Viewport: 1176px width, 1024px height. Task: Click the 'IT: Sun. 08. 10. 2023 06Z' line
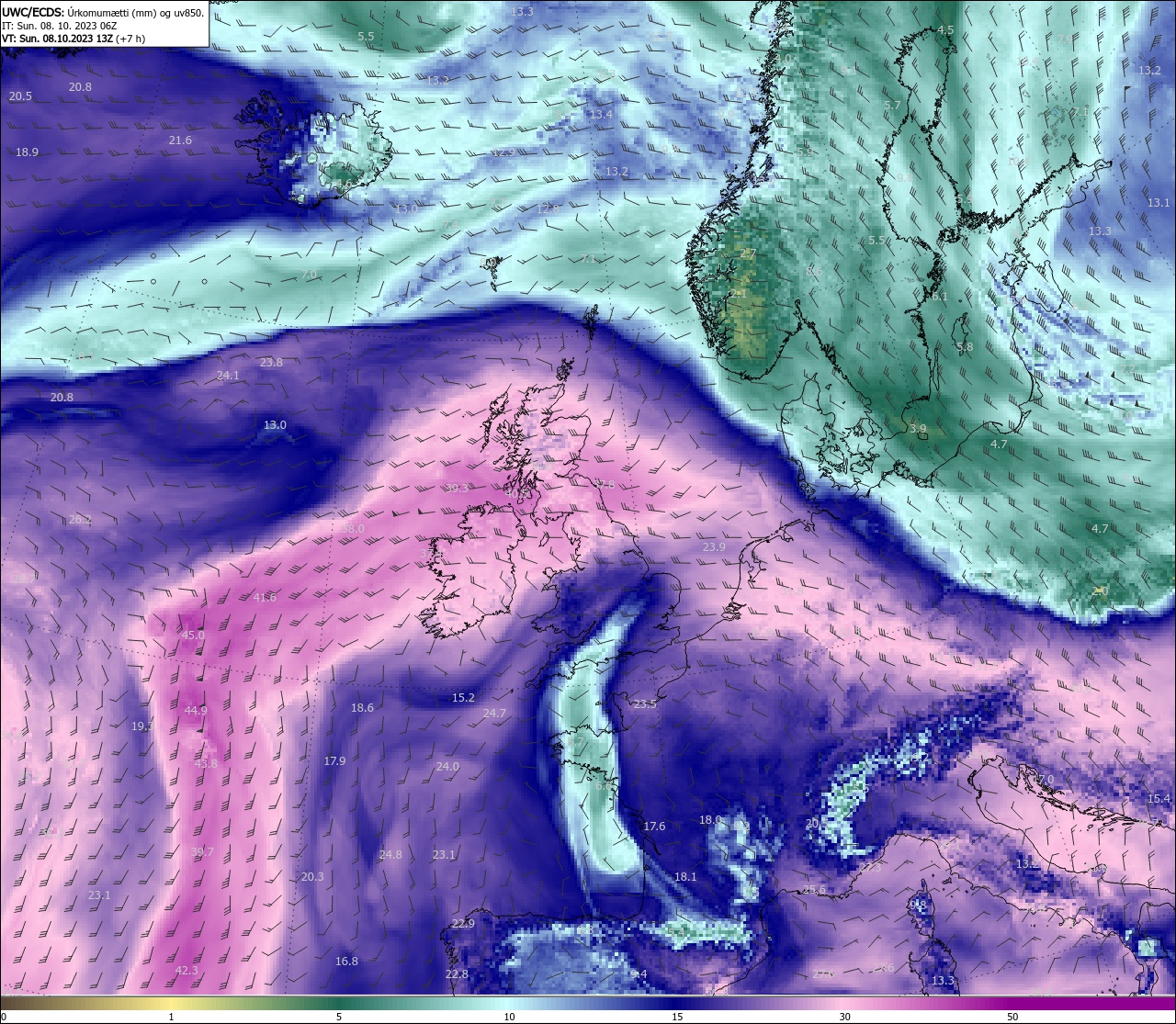pos(59,26)
